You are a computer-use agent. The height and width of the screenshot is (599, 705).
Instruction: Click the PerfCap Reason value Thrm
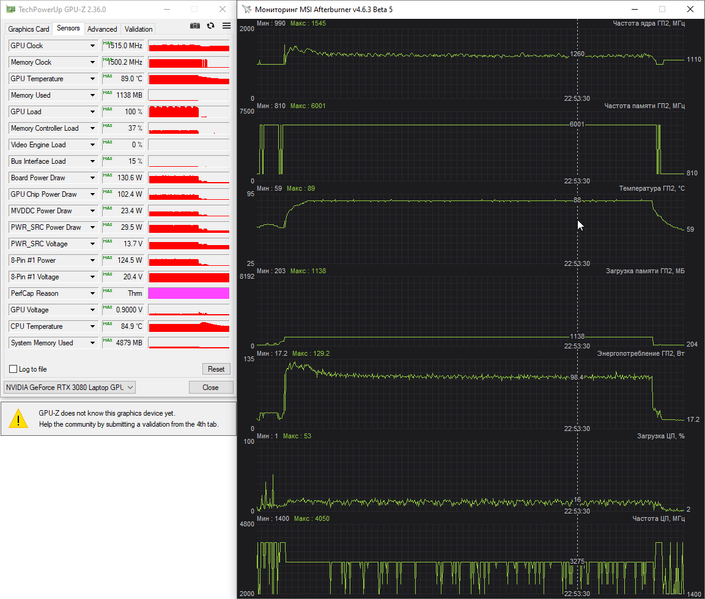click(x=135, y=293)
